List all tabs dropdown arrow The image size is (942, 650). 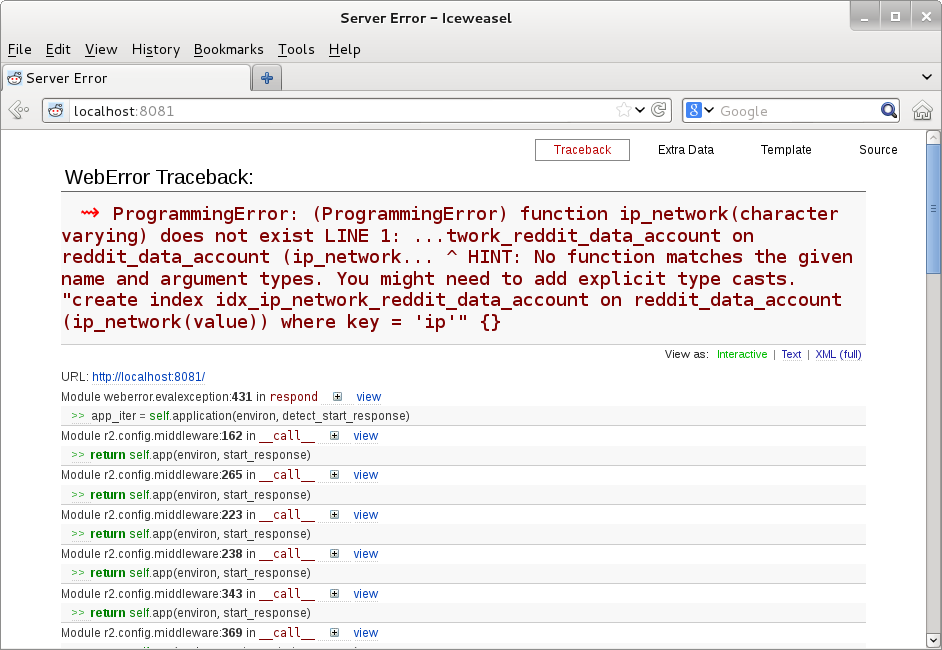pos(926,78)
